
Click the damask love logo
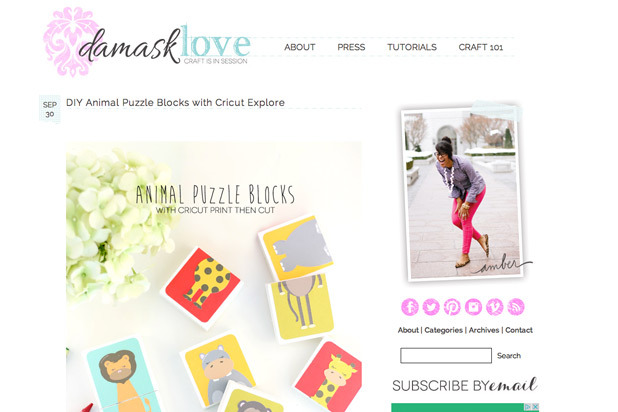point(147,43)
